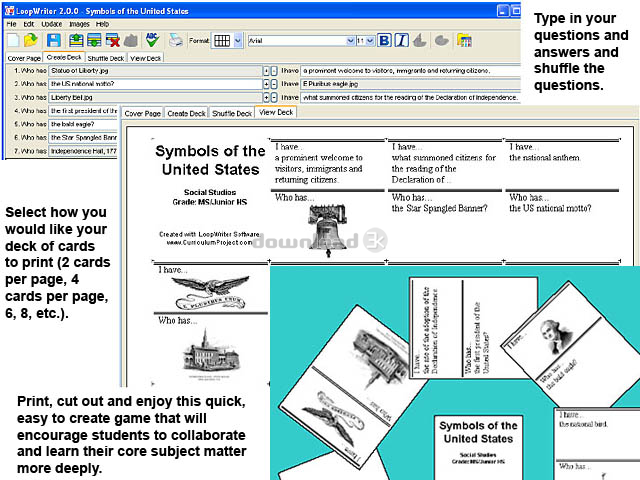
Task: Click plus button on row 3
Action: (x=266, y=98)
